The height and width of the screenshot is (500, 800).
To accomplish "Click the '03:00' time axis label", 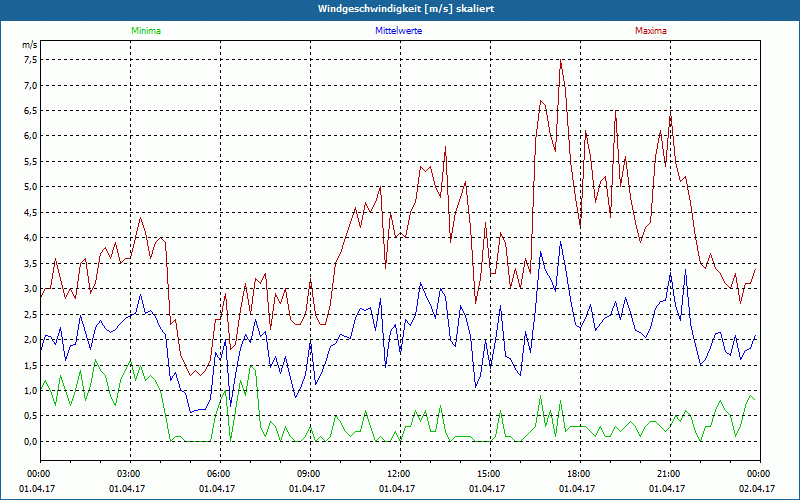I will (x=130, y=474).
